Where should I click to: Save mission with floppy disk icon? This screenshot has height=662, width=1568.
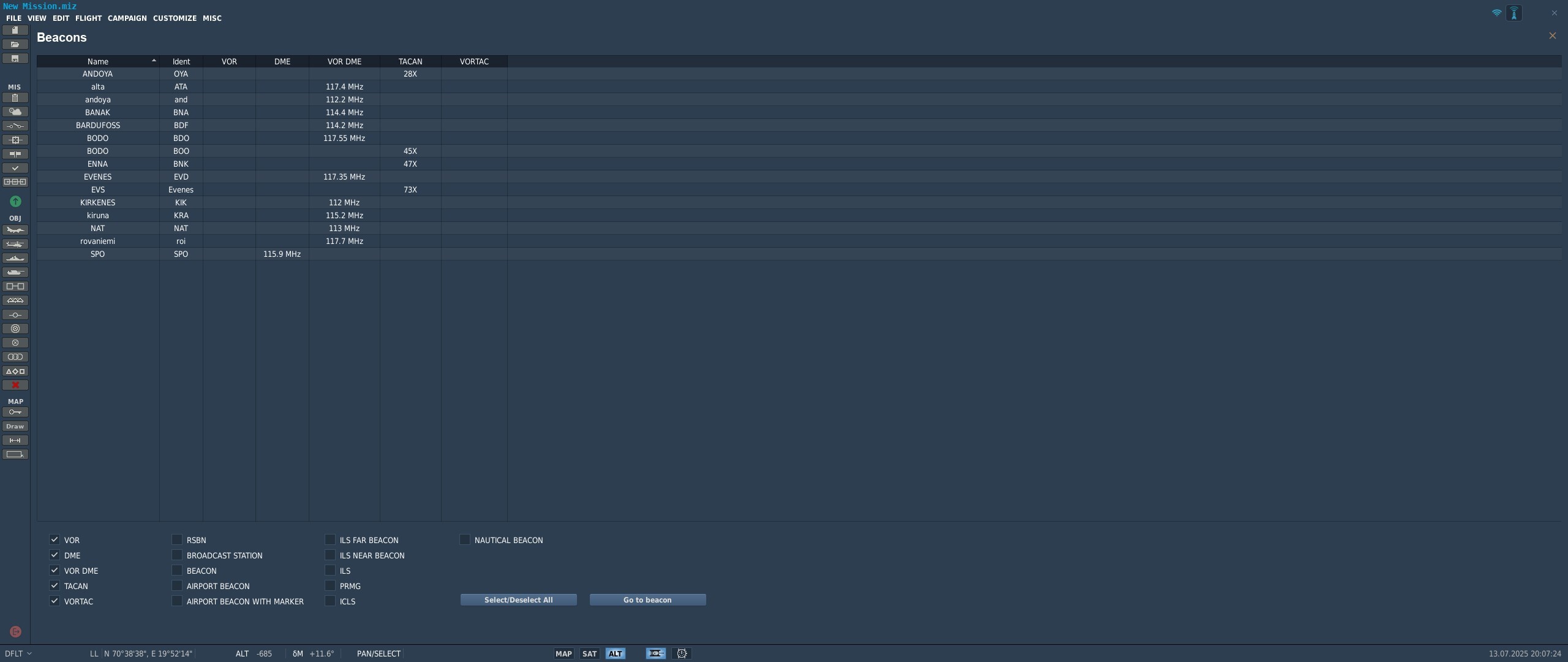coord(15,58)
